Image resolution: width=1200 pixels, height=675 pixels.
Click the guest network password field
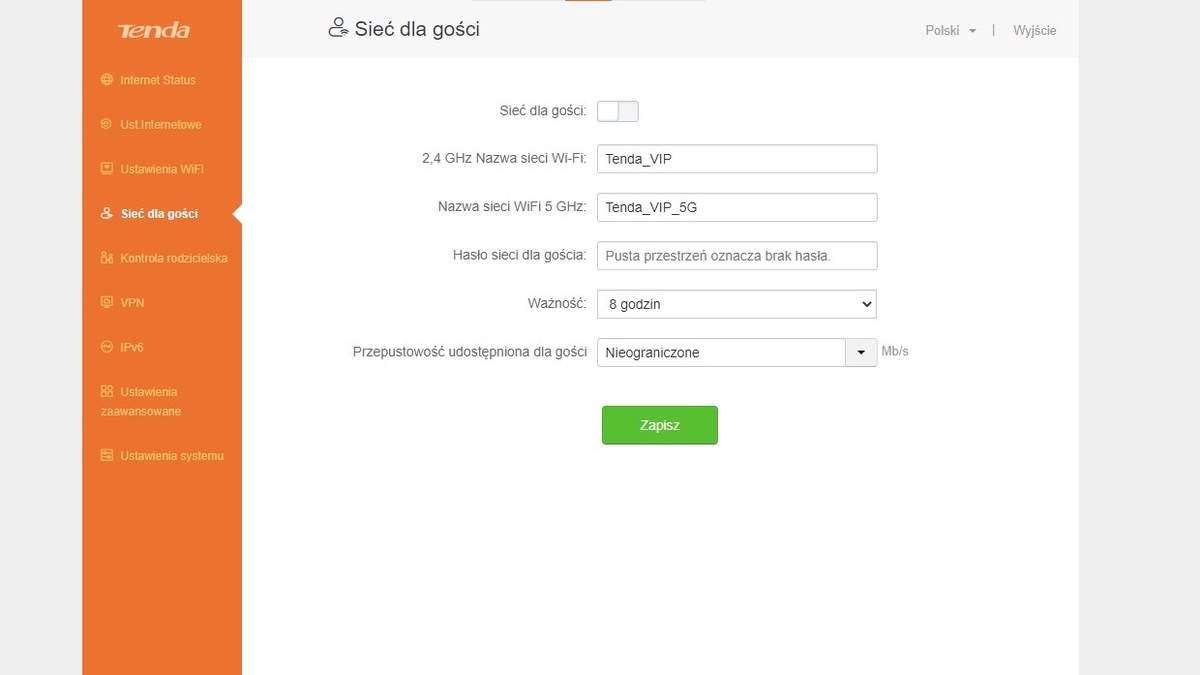click(x=736, y=256)
